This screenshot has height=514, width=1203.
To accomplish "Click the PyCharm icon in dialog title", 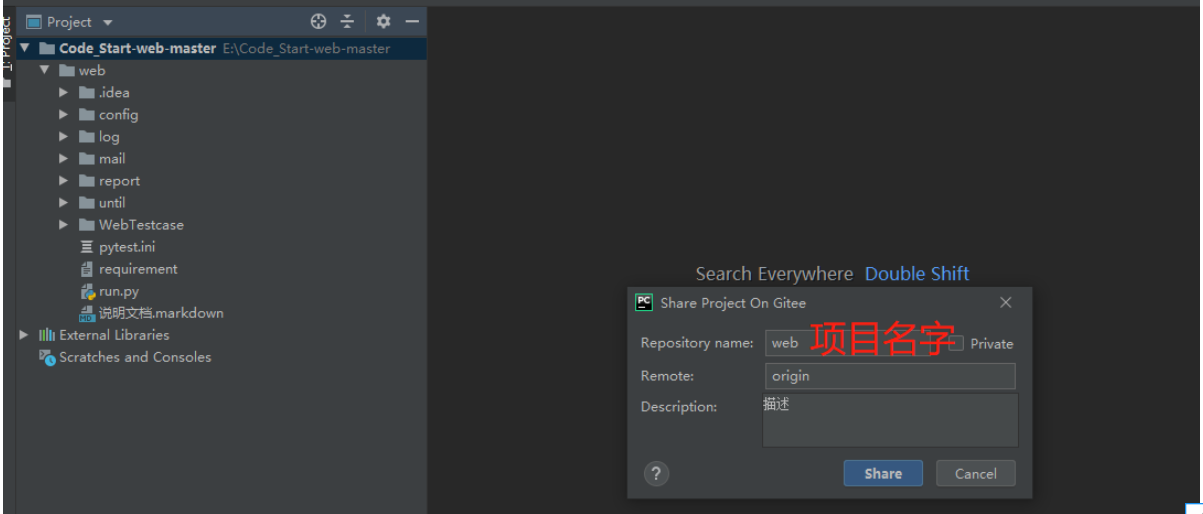I will click(644, 302).
